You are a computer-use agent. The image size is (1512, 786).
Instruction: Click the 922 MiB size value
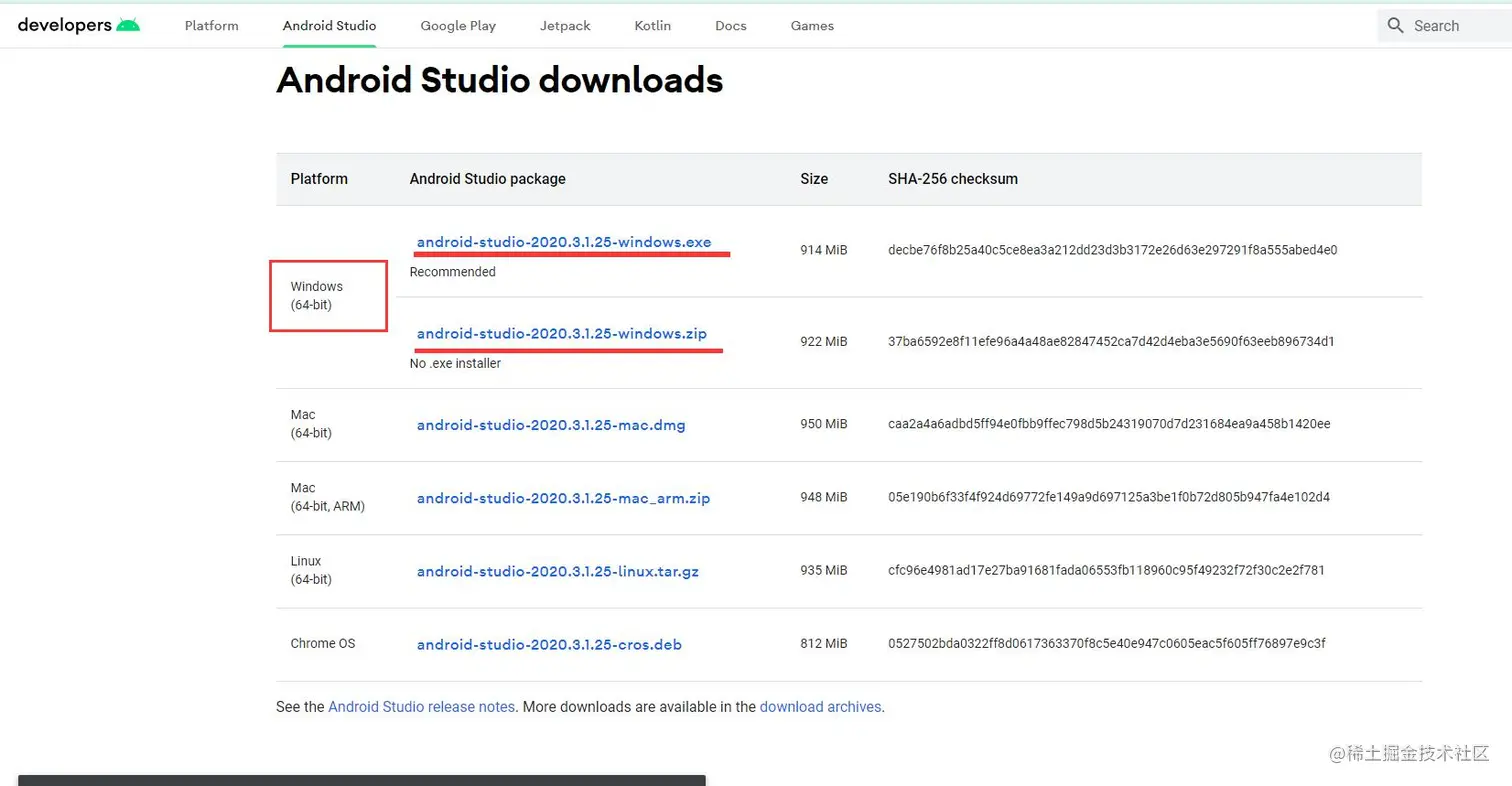tap(824, 342)
